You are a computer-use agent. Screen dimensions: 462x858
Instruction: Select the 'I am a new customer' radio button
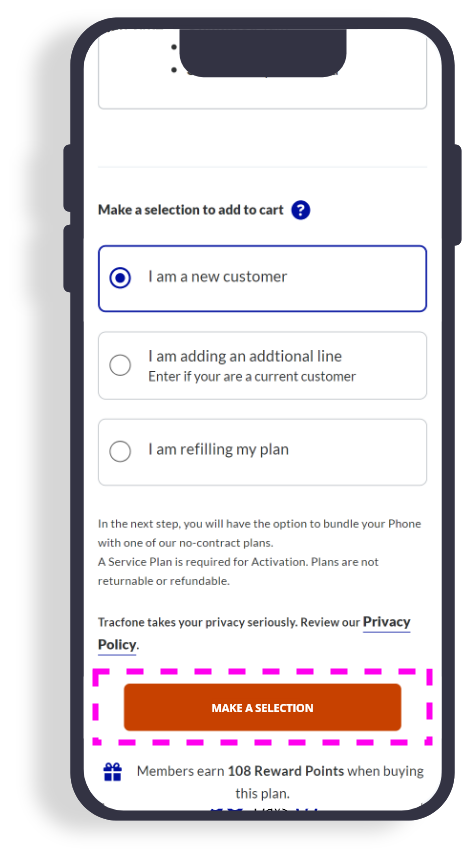[120, 278]
